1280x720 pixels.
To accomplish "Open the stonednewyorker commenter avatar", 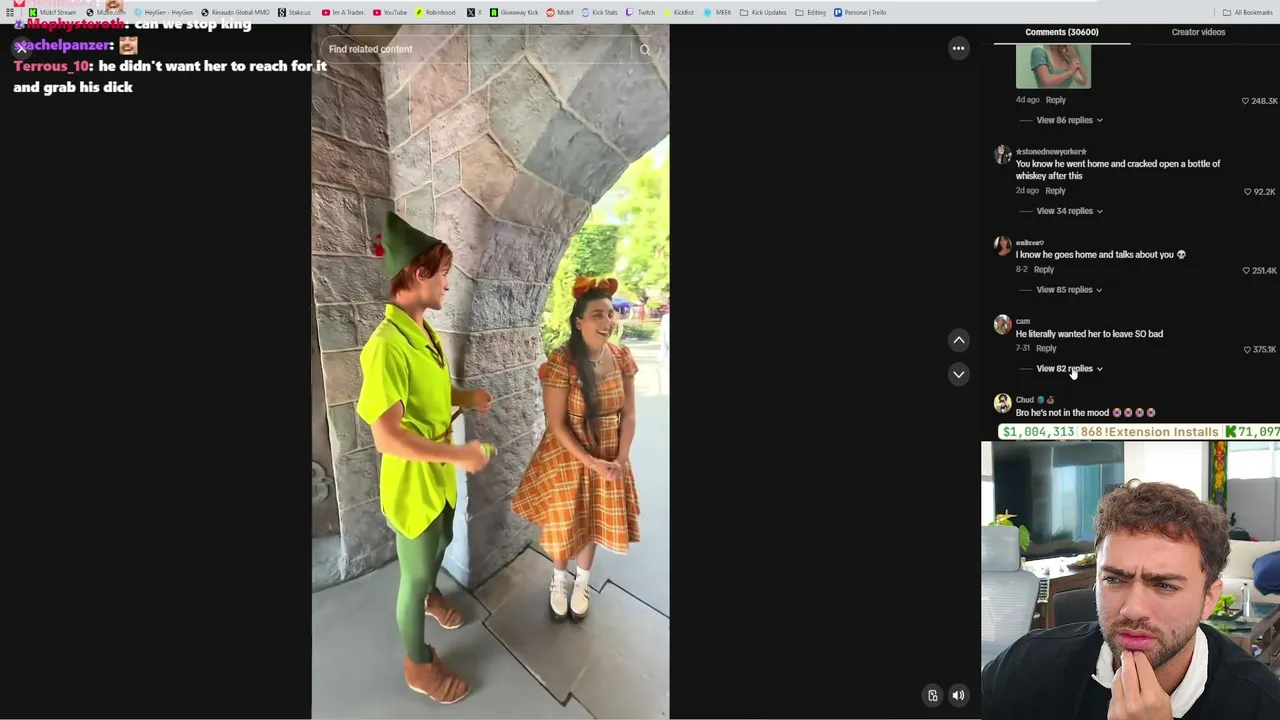I will [1002, 155].
